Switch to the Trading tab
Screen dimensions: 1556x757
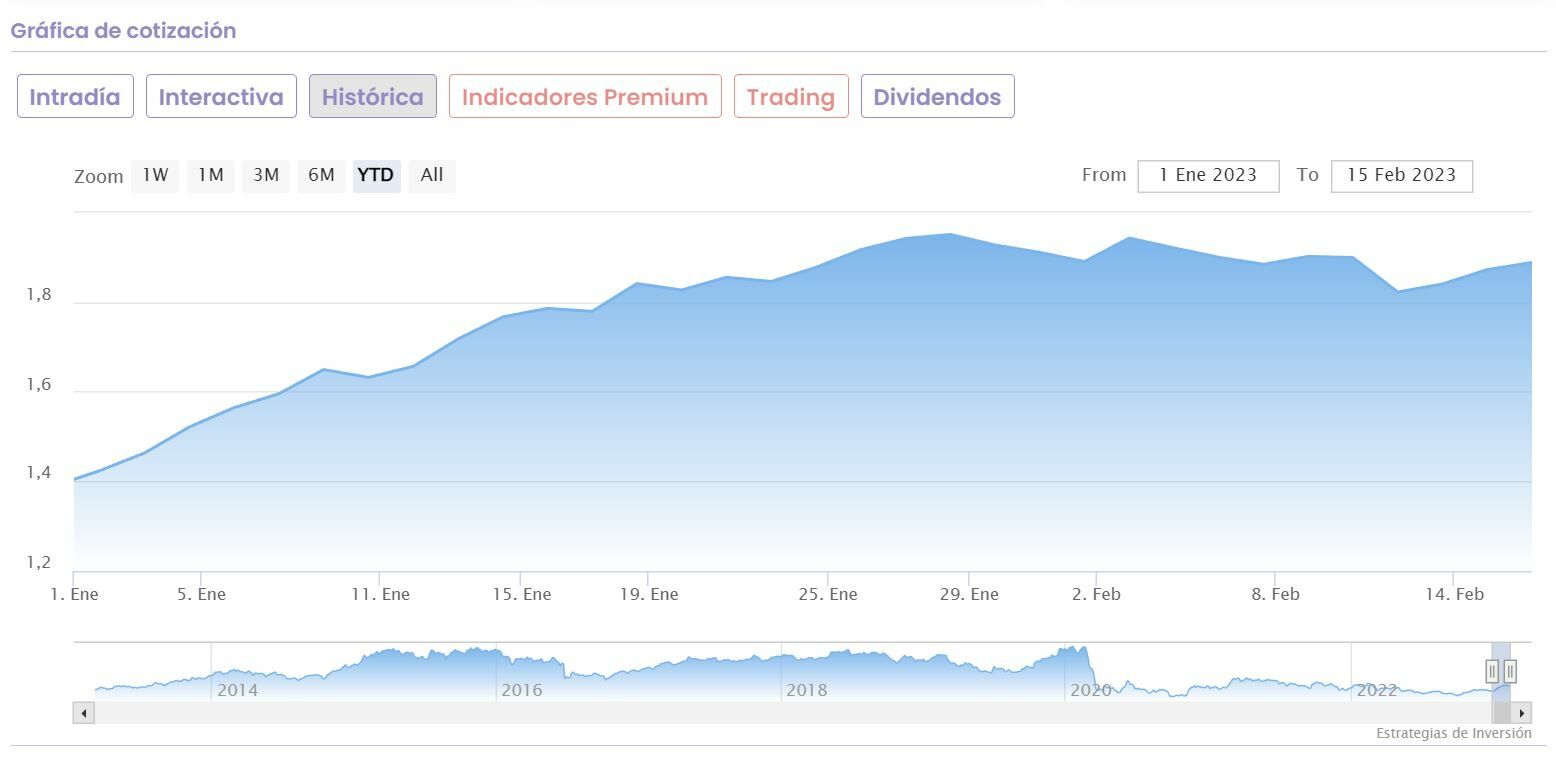791,97
